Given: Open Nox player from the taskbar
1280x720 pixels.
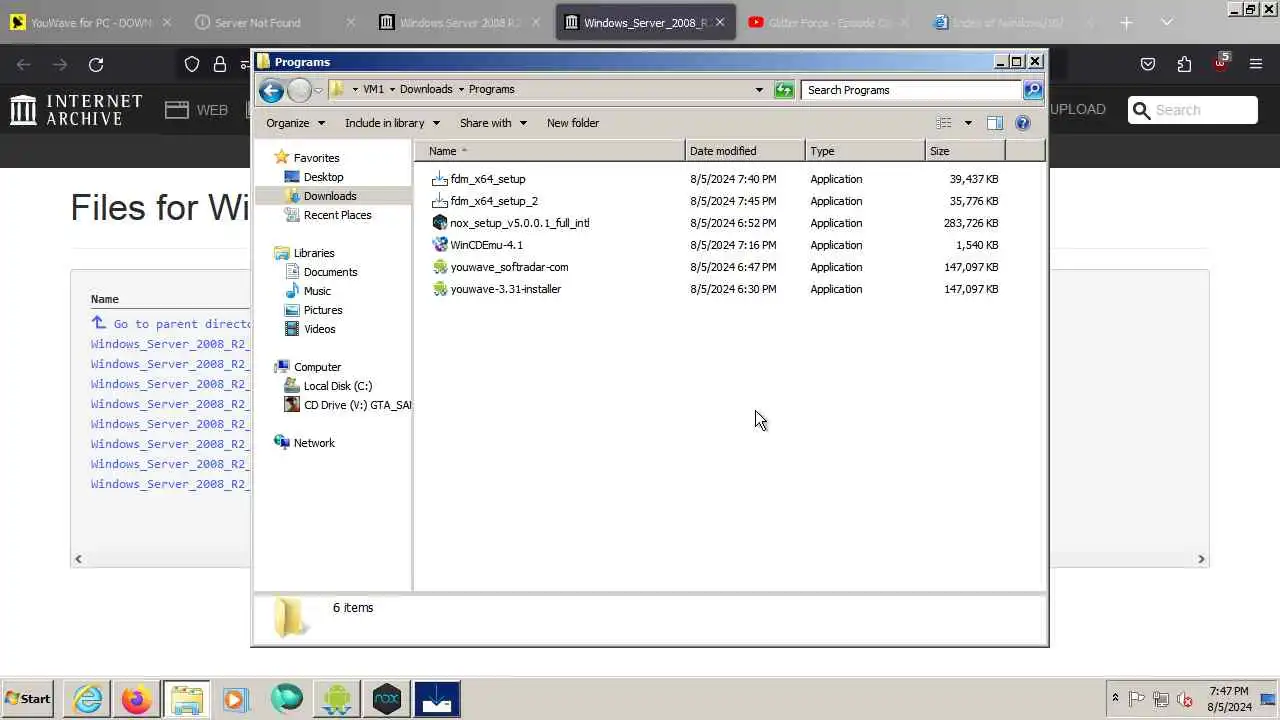Looking at the screenshot, I should tap(387, 699).
